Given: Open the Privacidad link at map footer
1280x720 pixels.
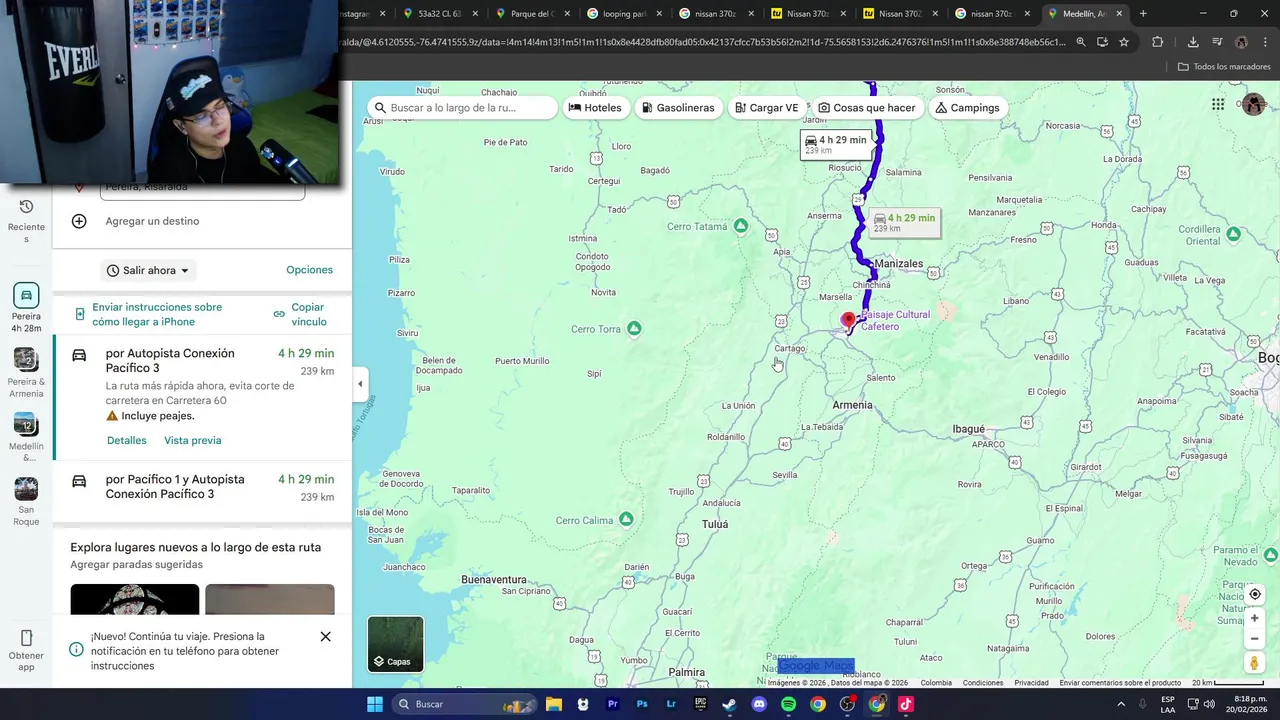Looking at the screenshot, I should 1031,683.
